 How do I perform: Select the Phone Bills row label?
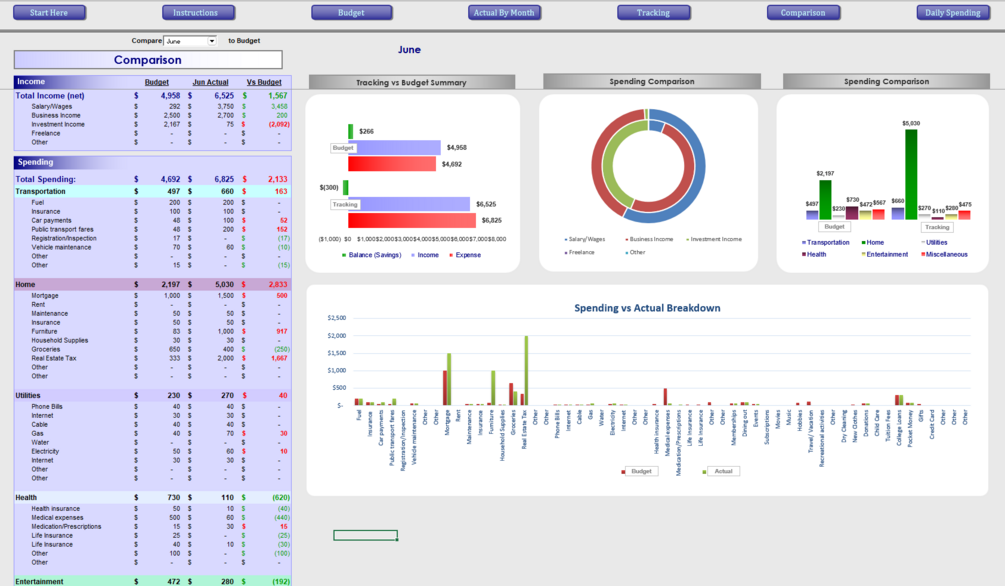(x=47, y=406)
